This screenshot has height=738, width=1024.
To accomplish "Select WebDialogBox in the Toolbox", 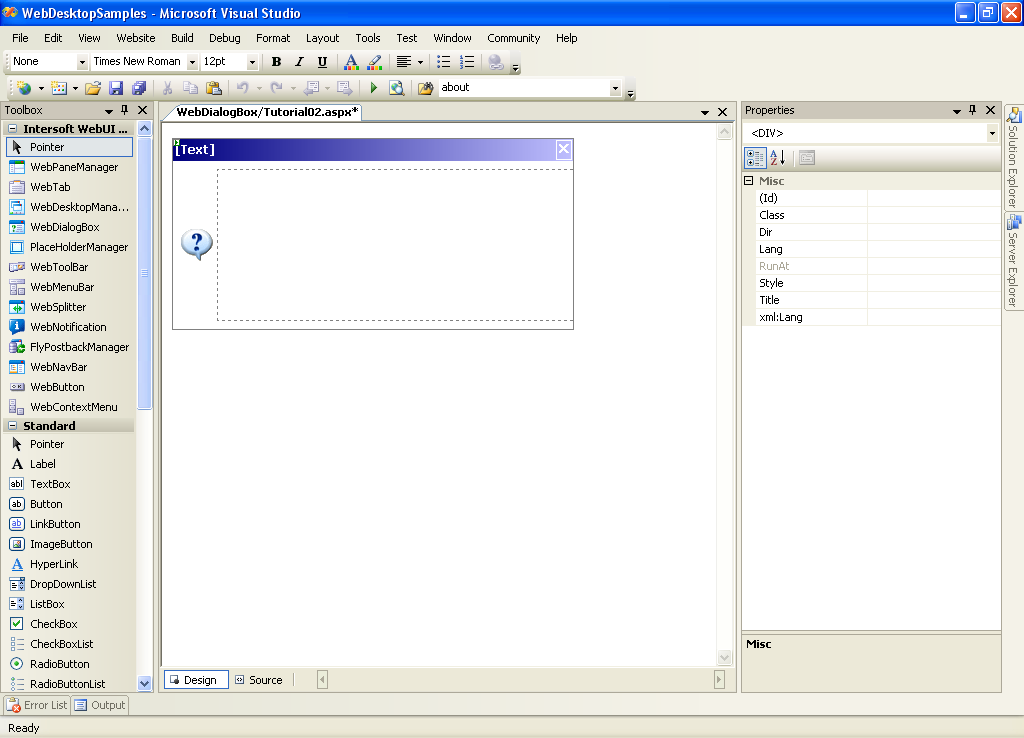I will tap(65, 227).
